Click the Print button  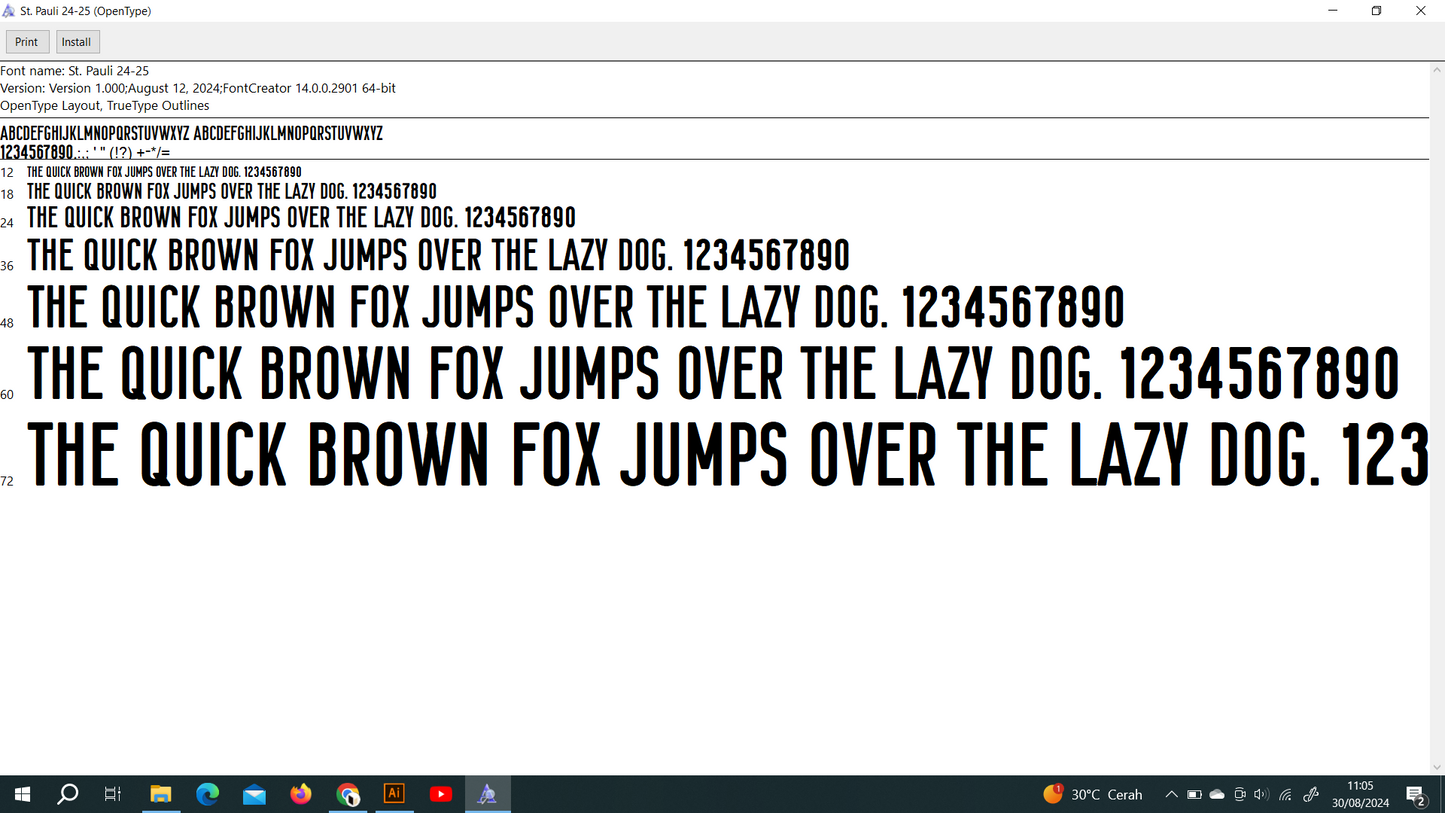(27, 42)
